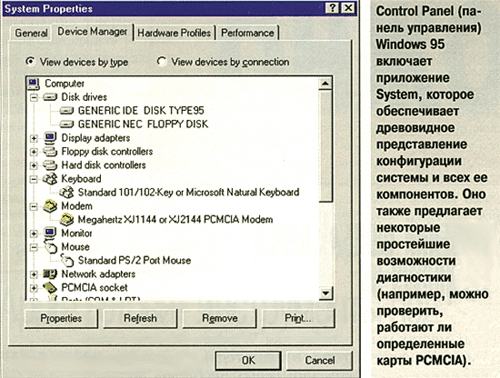Confirm with the OK button
Screen dimensions: 500x378
tap(248, 360)
